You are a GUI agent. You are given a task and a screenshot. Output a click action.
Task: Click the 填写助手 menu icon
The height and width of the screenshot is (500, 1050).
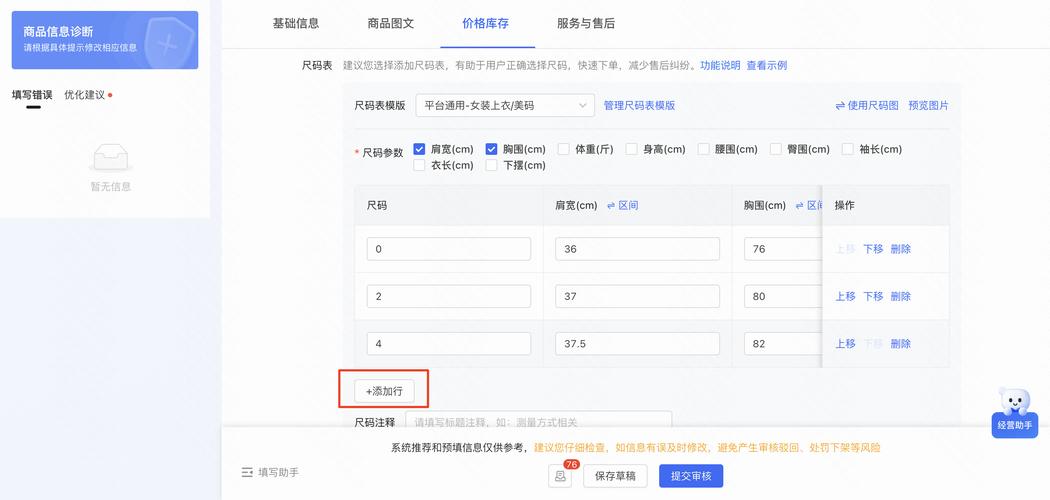click(x=246, y=473)
